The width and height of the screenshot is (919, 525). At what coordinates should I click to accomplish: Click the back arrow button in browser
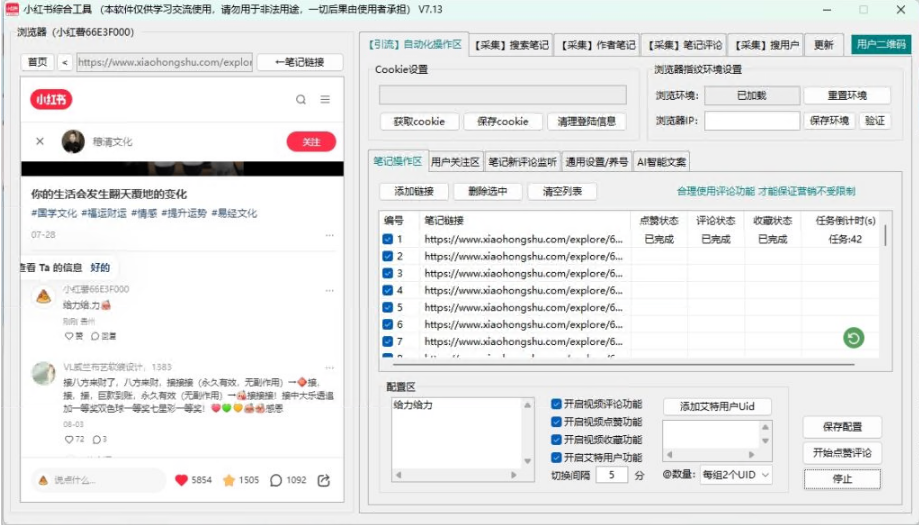pos(64,62)
